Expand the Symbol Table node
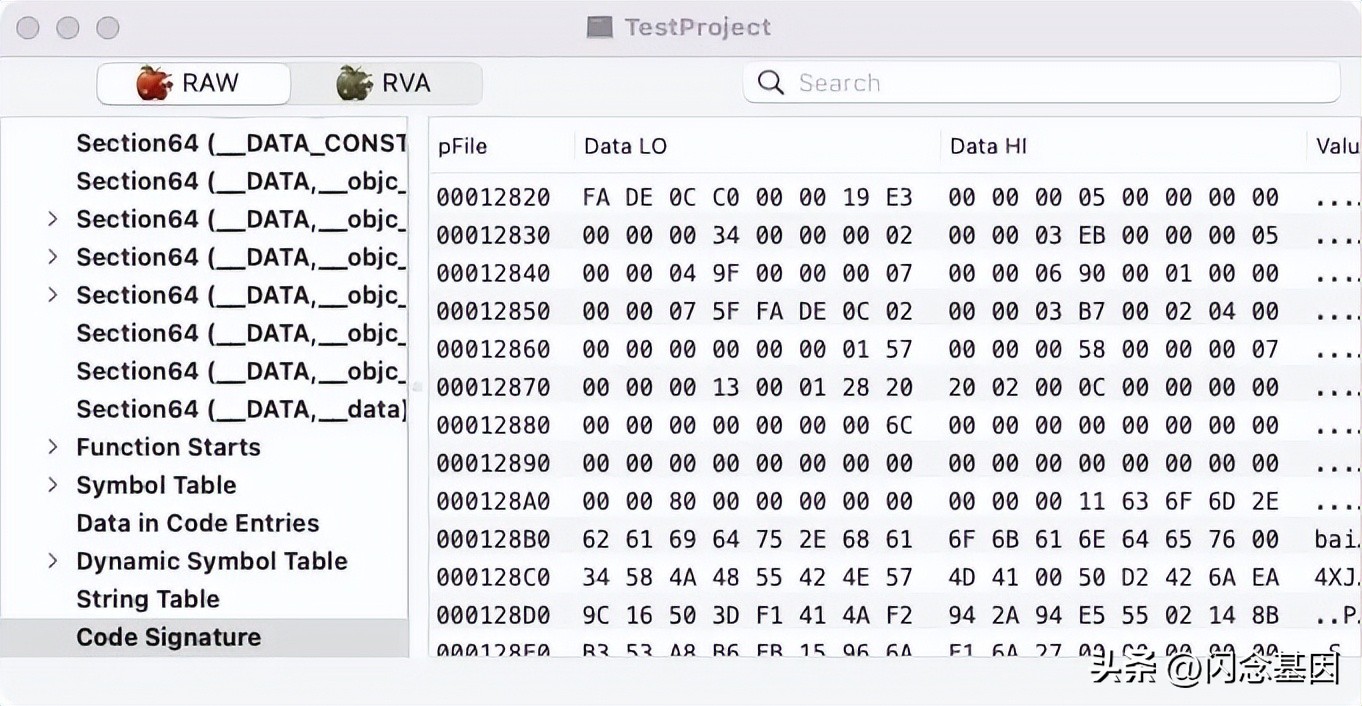The height and width of the screenshot is (706, 1362). [x=53, y=485]
